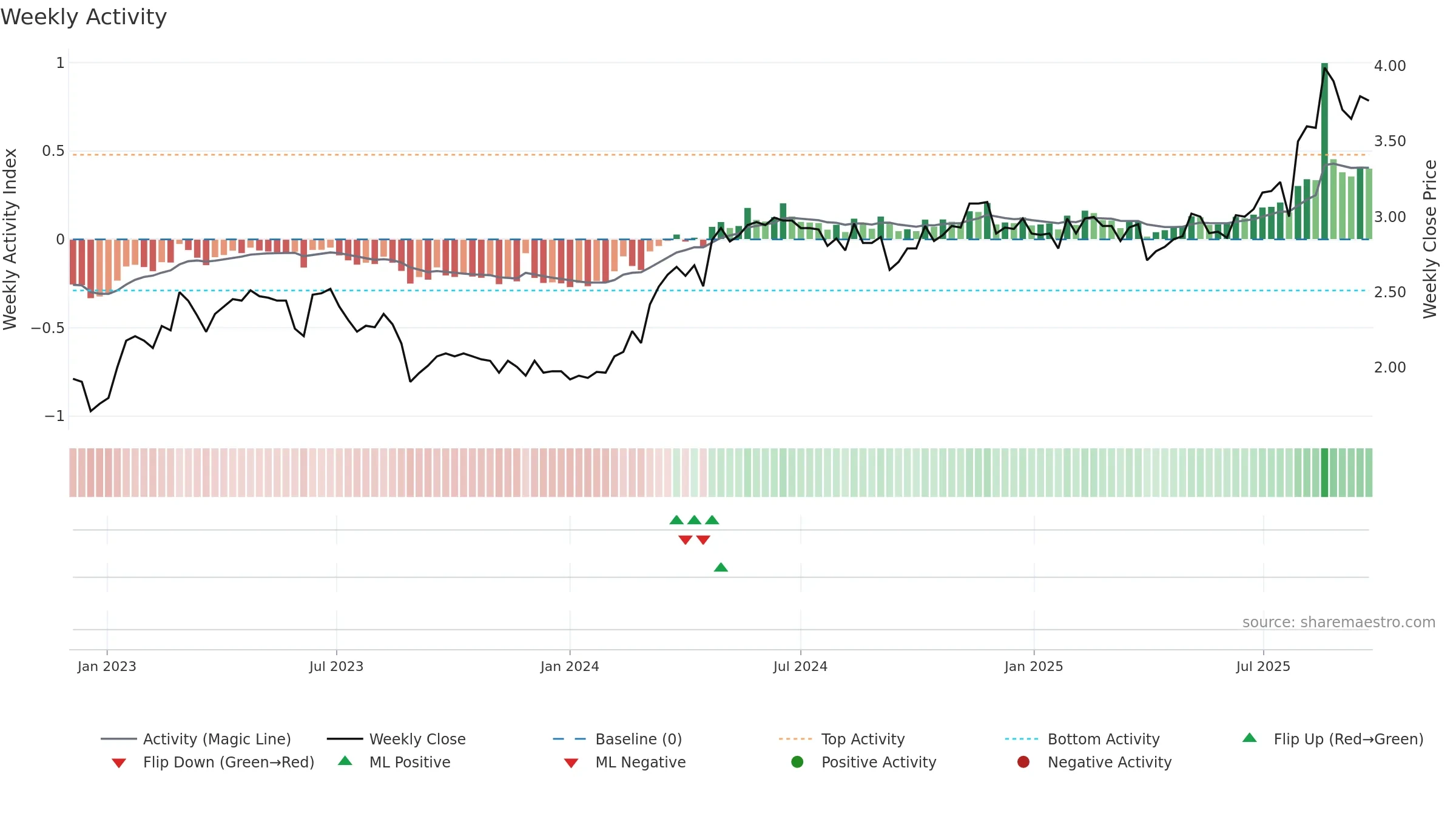Click the 0.5 activity index tick label
Screen dimensions: 1456x819
[x=53, y=150]
